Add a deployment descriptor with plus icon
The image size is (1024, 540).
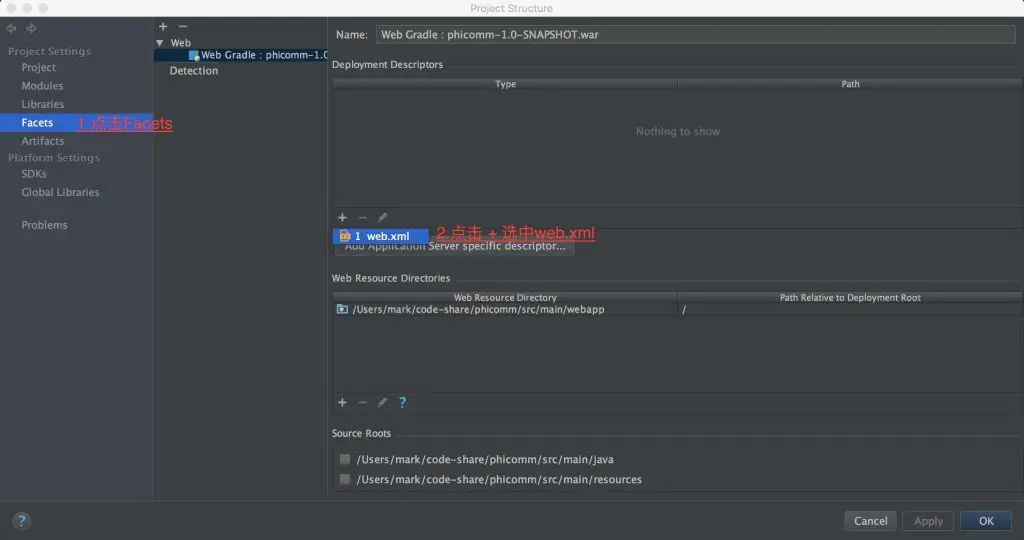coord(342,217)
